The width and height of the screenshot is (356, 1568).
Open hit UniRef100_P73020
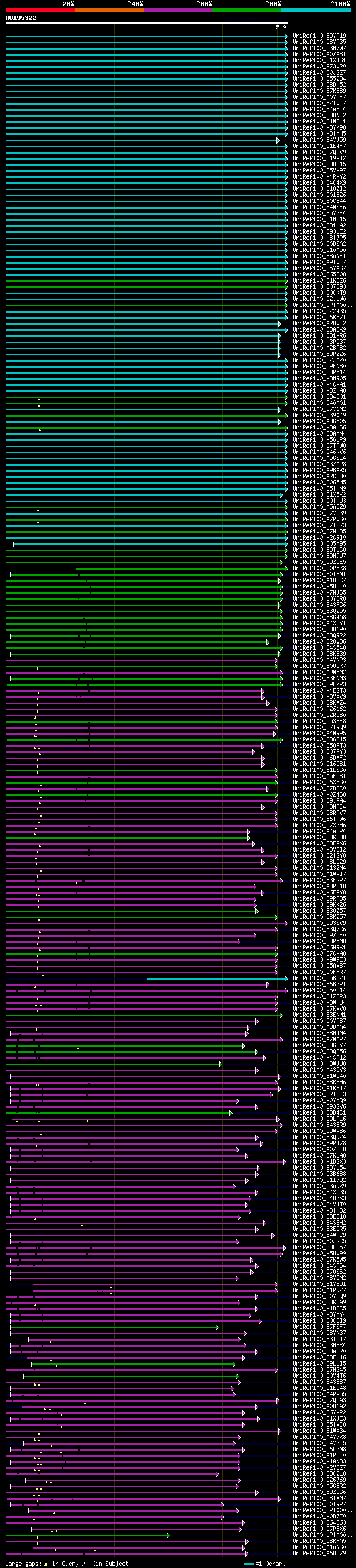319,66
